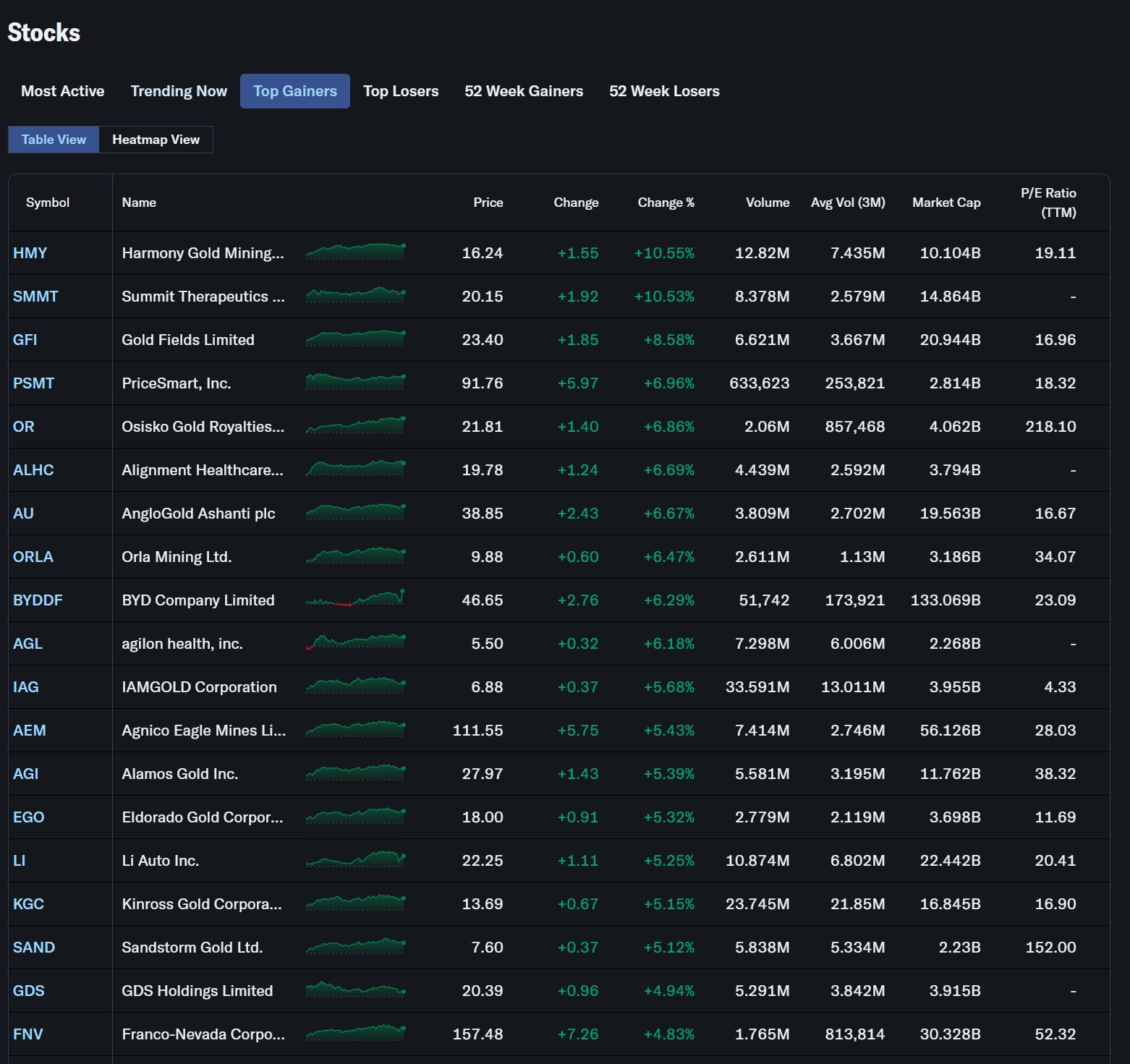Screen dimensions: 1130x1064
Task: Click Summit Therapeutics sparkline chart
Action: click(x=355, y=295)
